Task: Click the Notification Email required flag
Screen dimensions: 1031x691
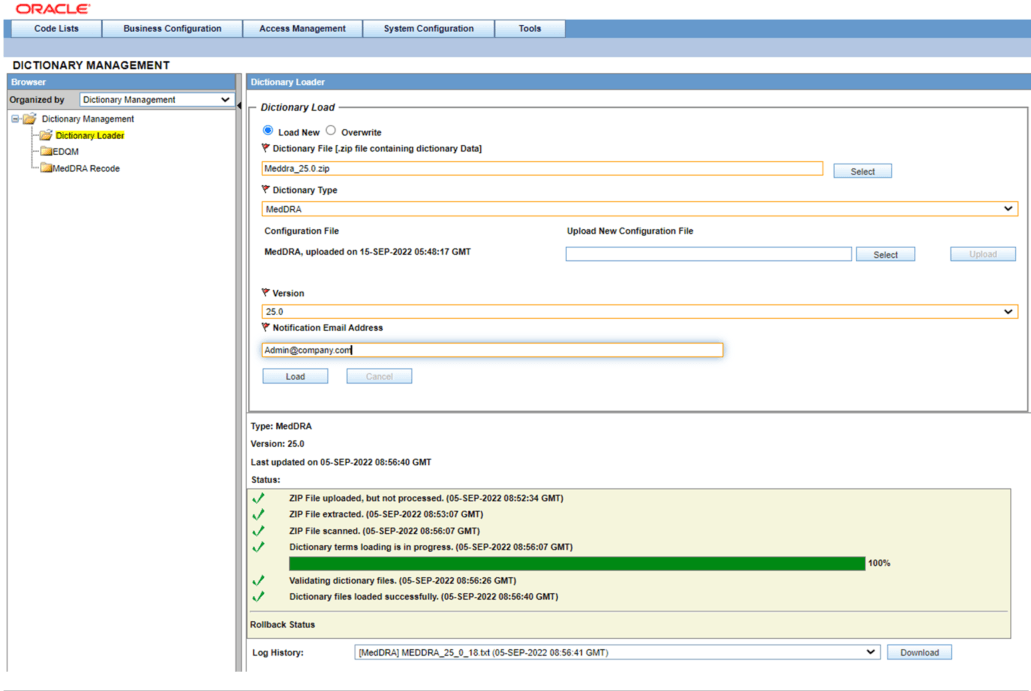Action: tap(266, 327)
